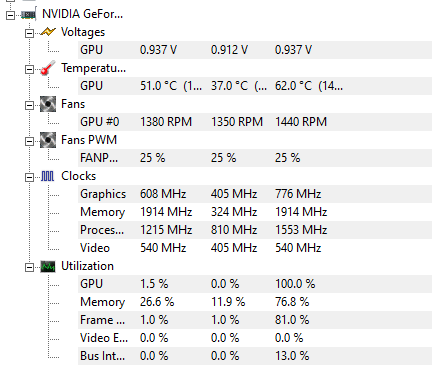The width and height of the screenshot is (432, 373).
Task: Click the Voltages lightning bolt icon
Action: tap(48, 32)
